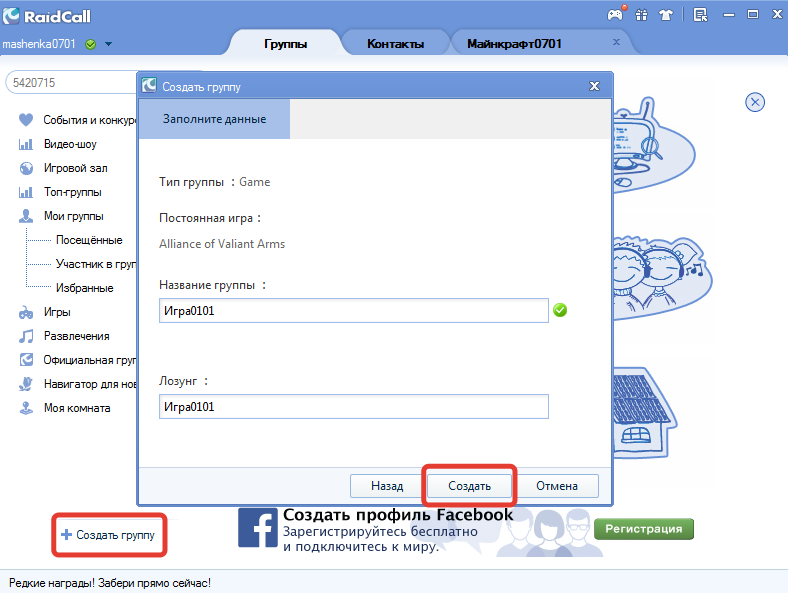Click the Создать button in dialog

pos(469,486)
